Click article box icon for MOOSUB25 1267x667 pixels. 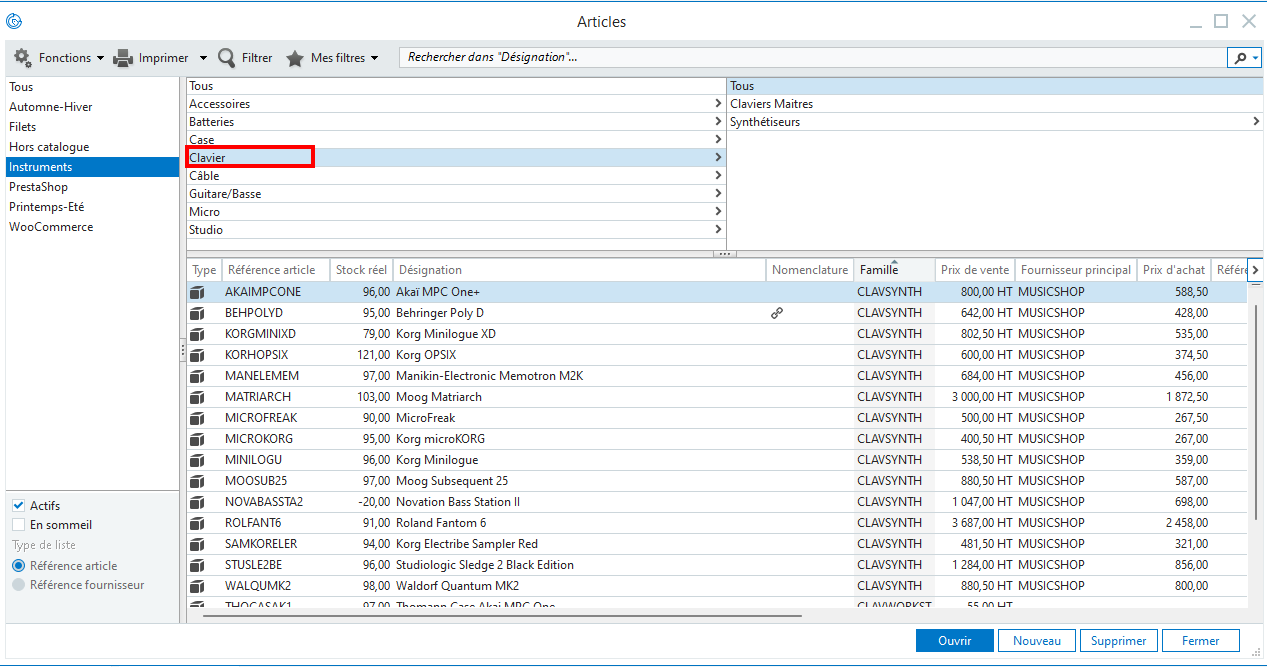click(197, 481)
